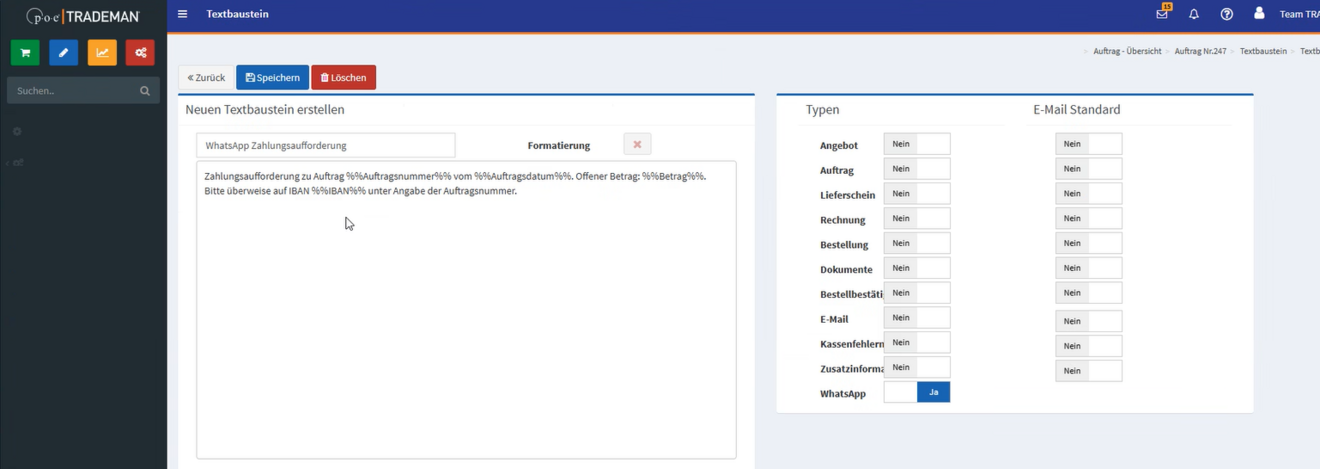Open the mail inbox icon with badge 15

1162,13
